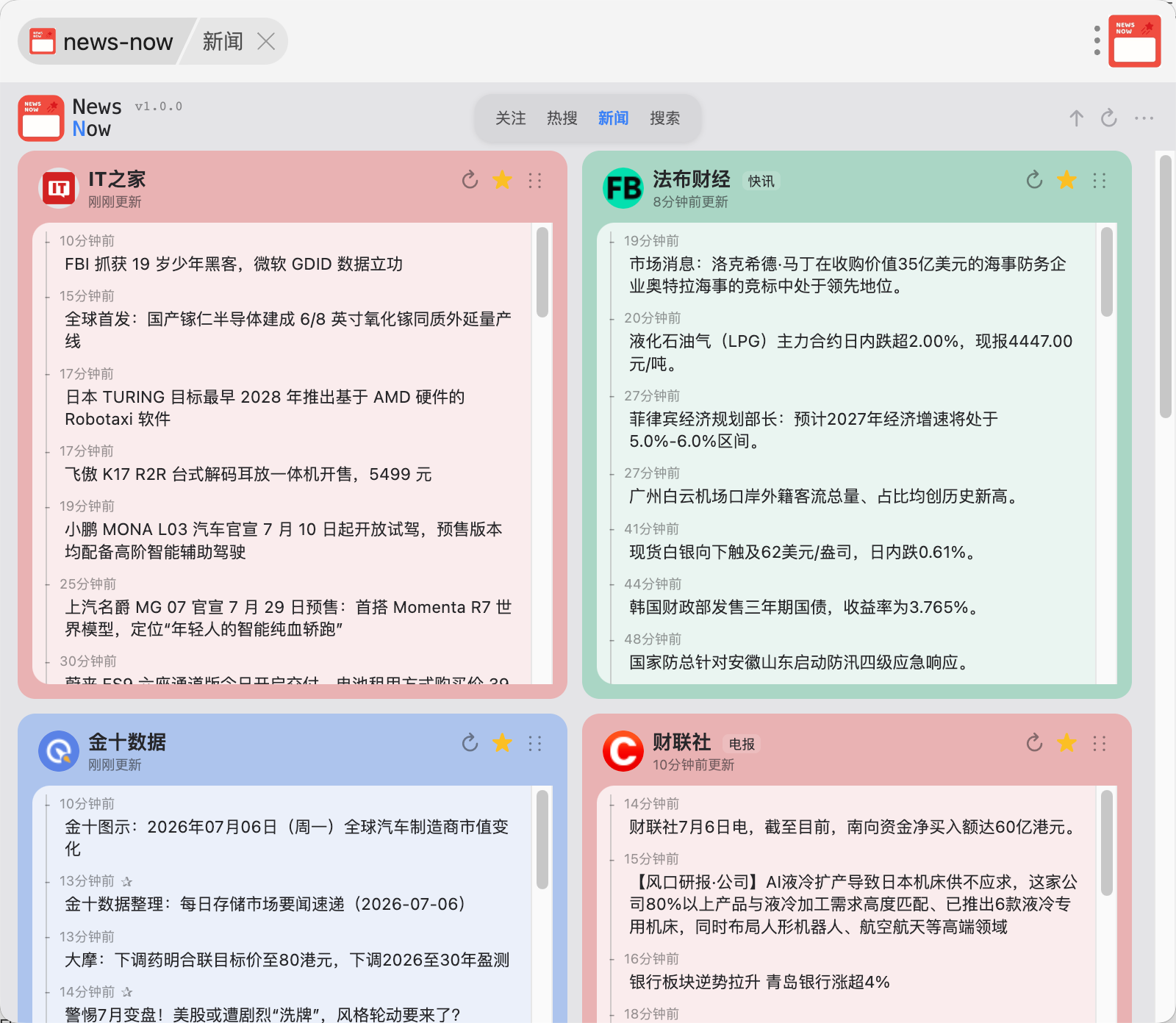Click the main page vertical scrollbar
This screenshot has width=1176, height=1023.
tap(1166, 287)
